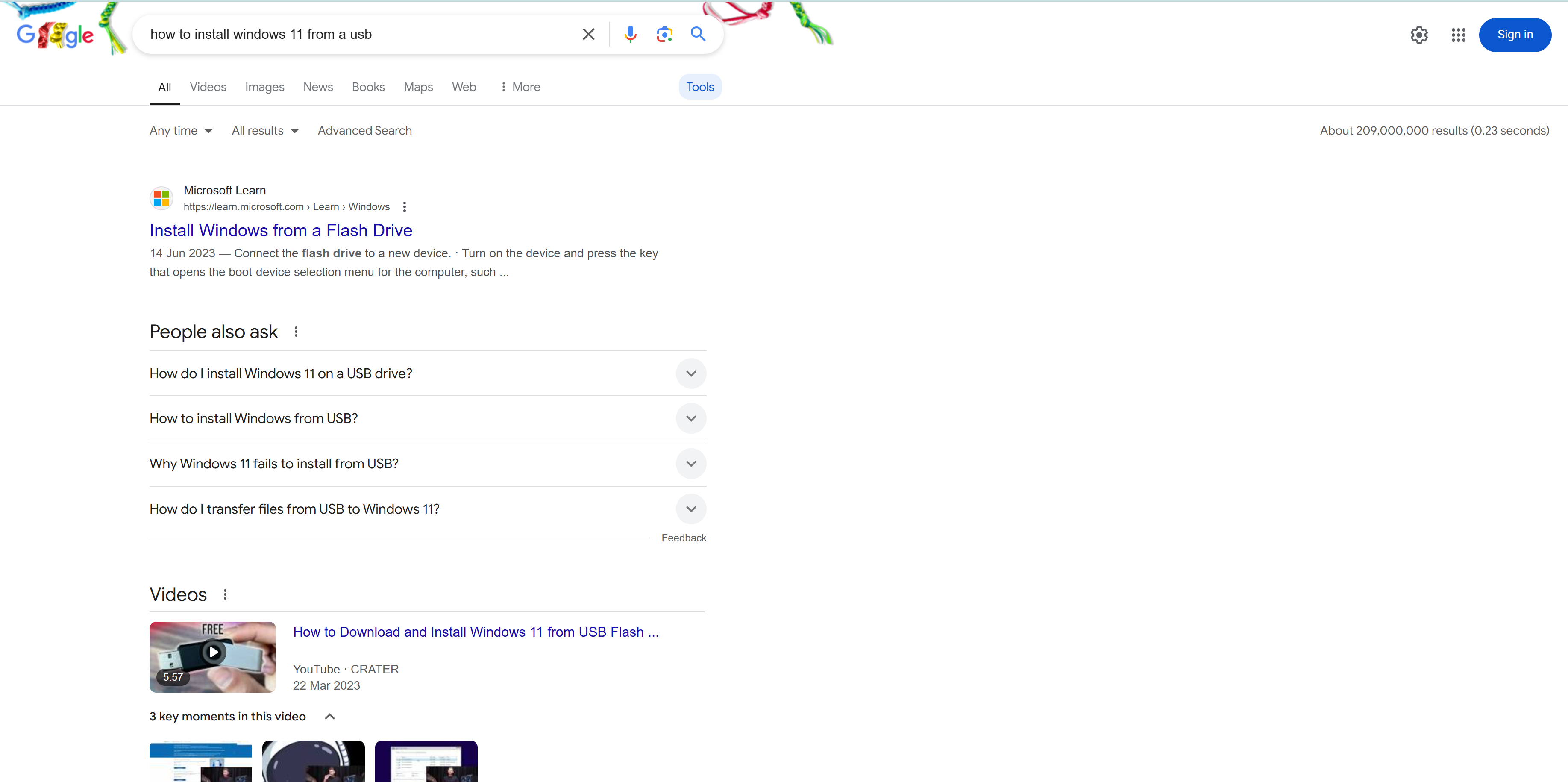Expand 'How to install Windows from USB?'
1568x782 pixels.
(x=428, y=418)
